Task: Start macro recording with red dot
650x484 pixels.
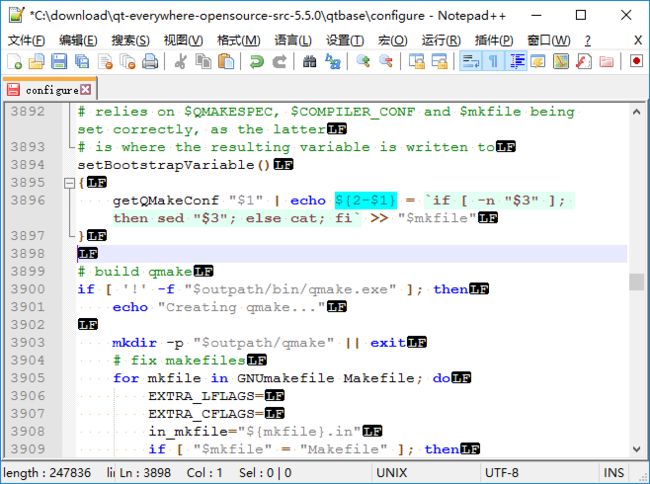Action: pos(636,61)
